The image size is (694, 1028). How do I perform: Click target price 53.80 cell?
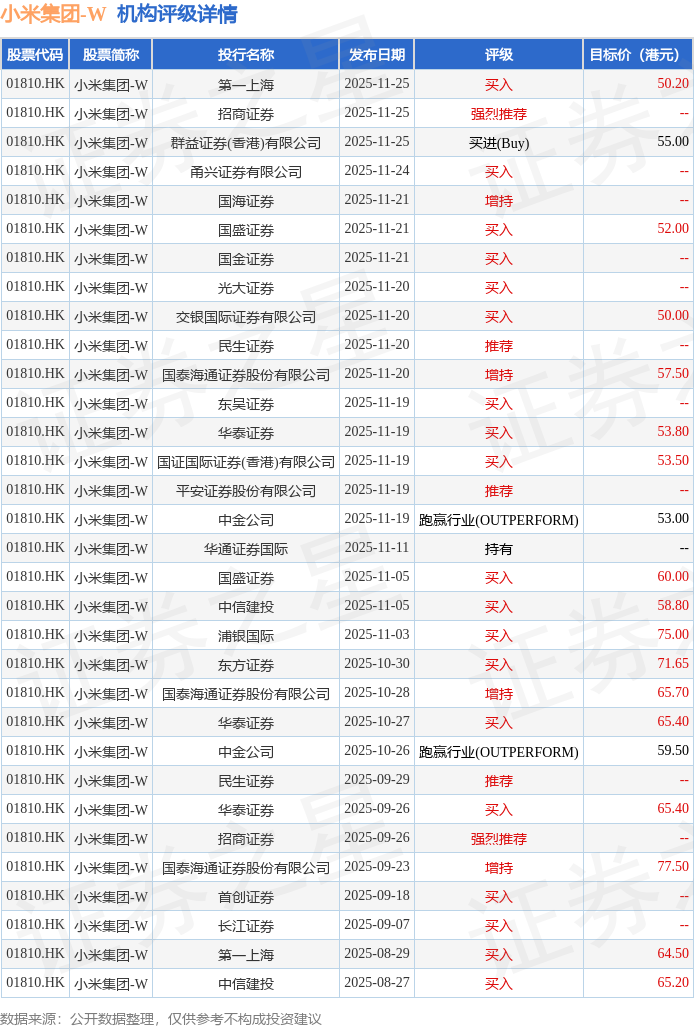pos(638,432)
